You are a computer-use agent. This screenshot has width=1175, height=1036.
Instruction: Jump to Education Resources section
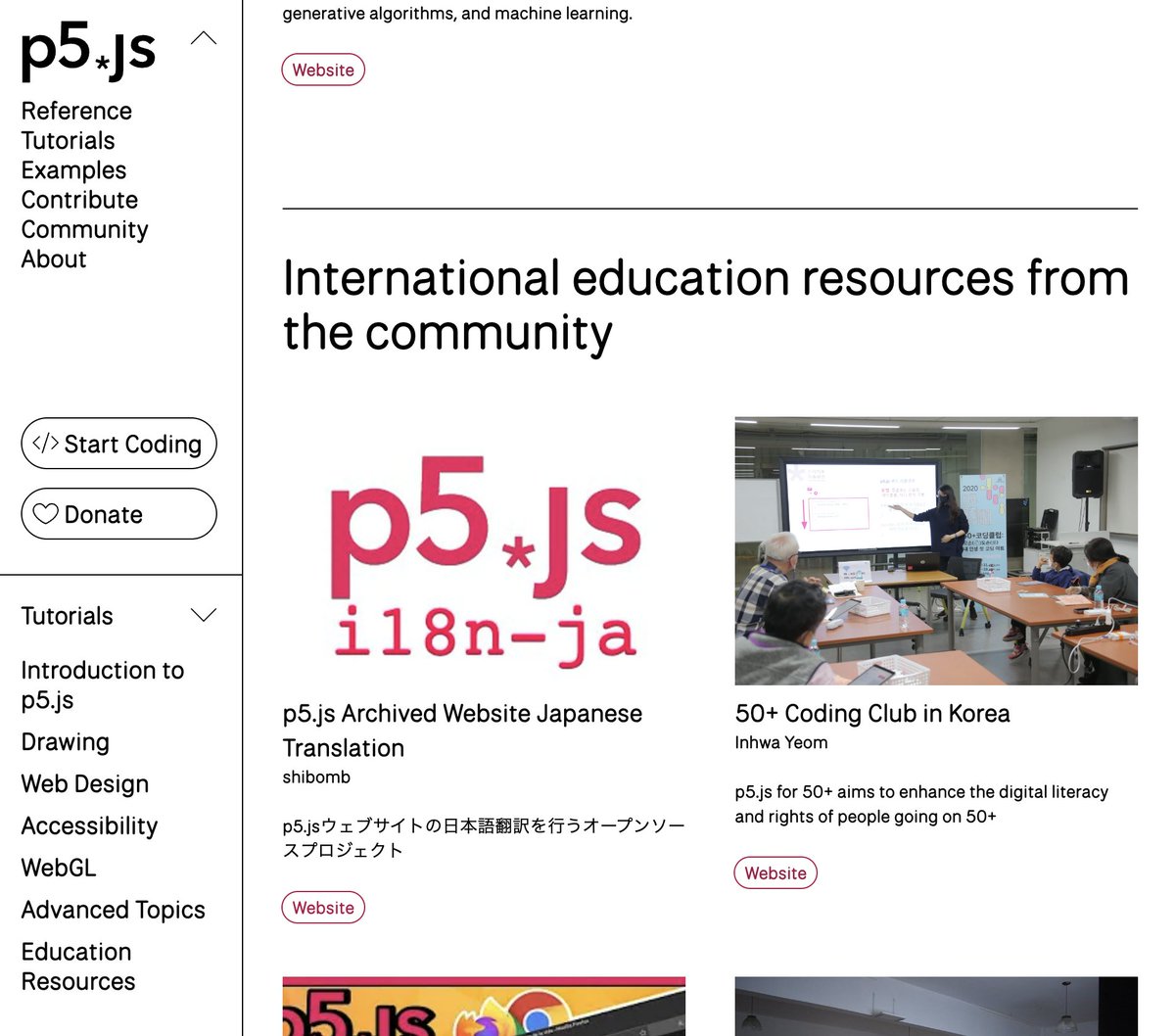point(78,966)
